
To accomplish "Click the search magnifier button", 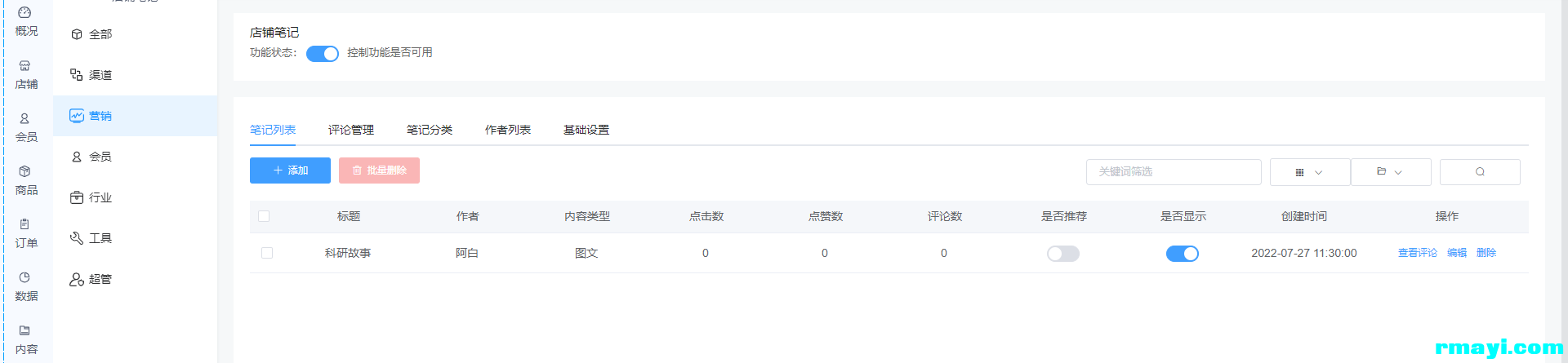I will coord(1480,172).
